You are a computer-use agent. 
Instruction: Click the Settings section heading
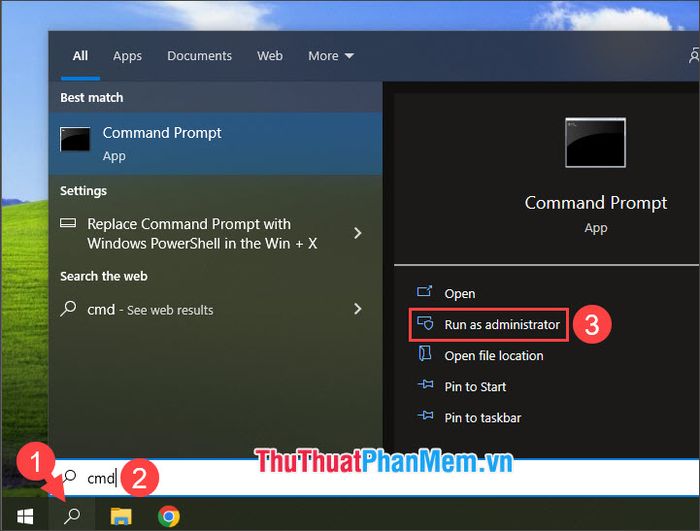coord(83,191)
